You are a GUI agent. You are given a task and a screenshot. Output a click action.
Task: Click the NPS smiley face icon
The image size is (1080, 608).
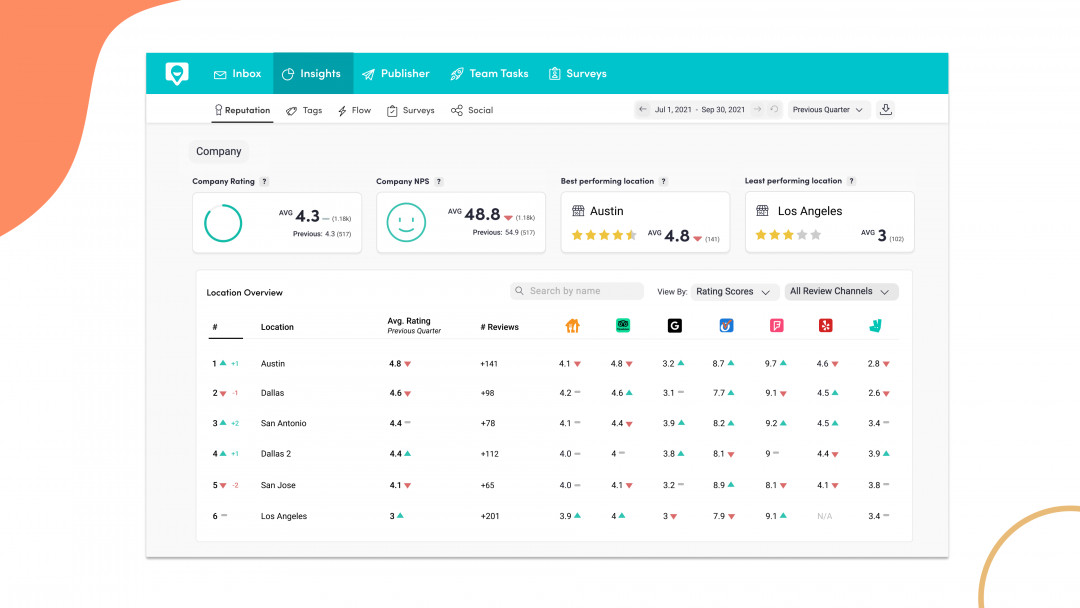point(406,222)
